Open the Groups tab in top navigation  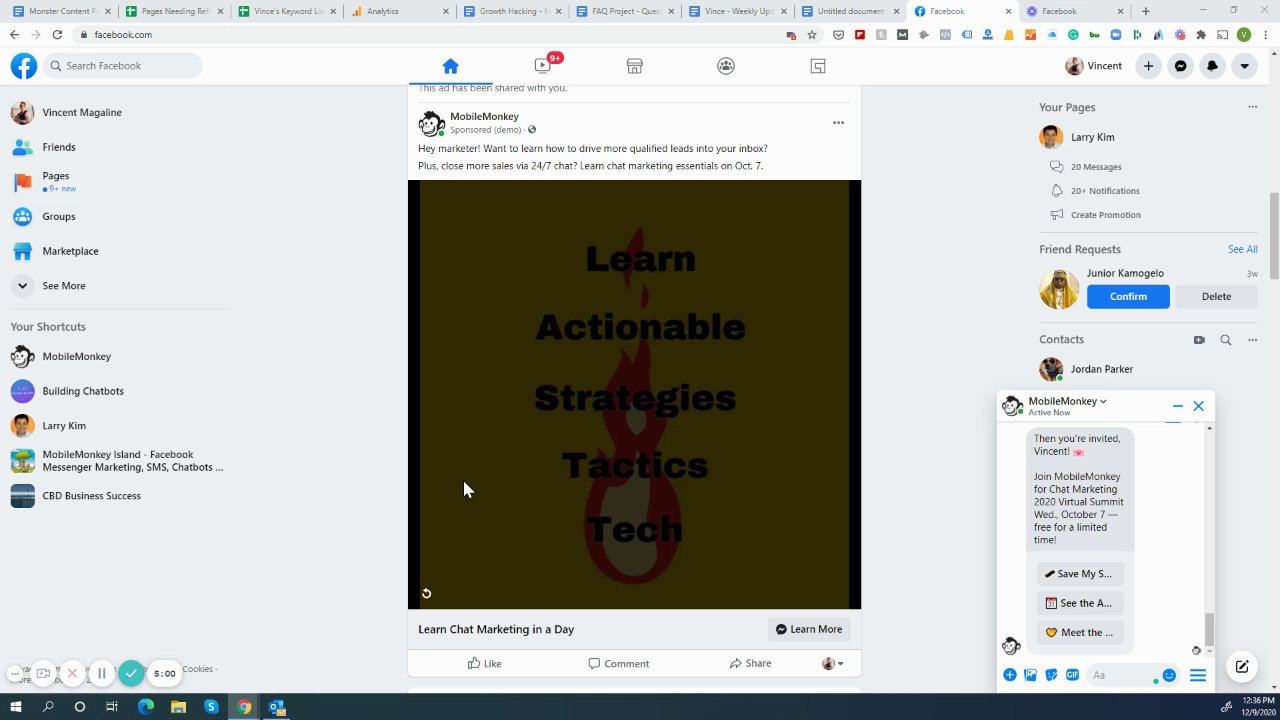(x=726, y=66)
